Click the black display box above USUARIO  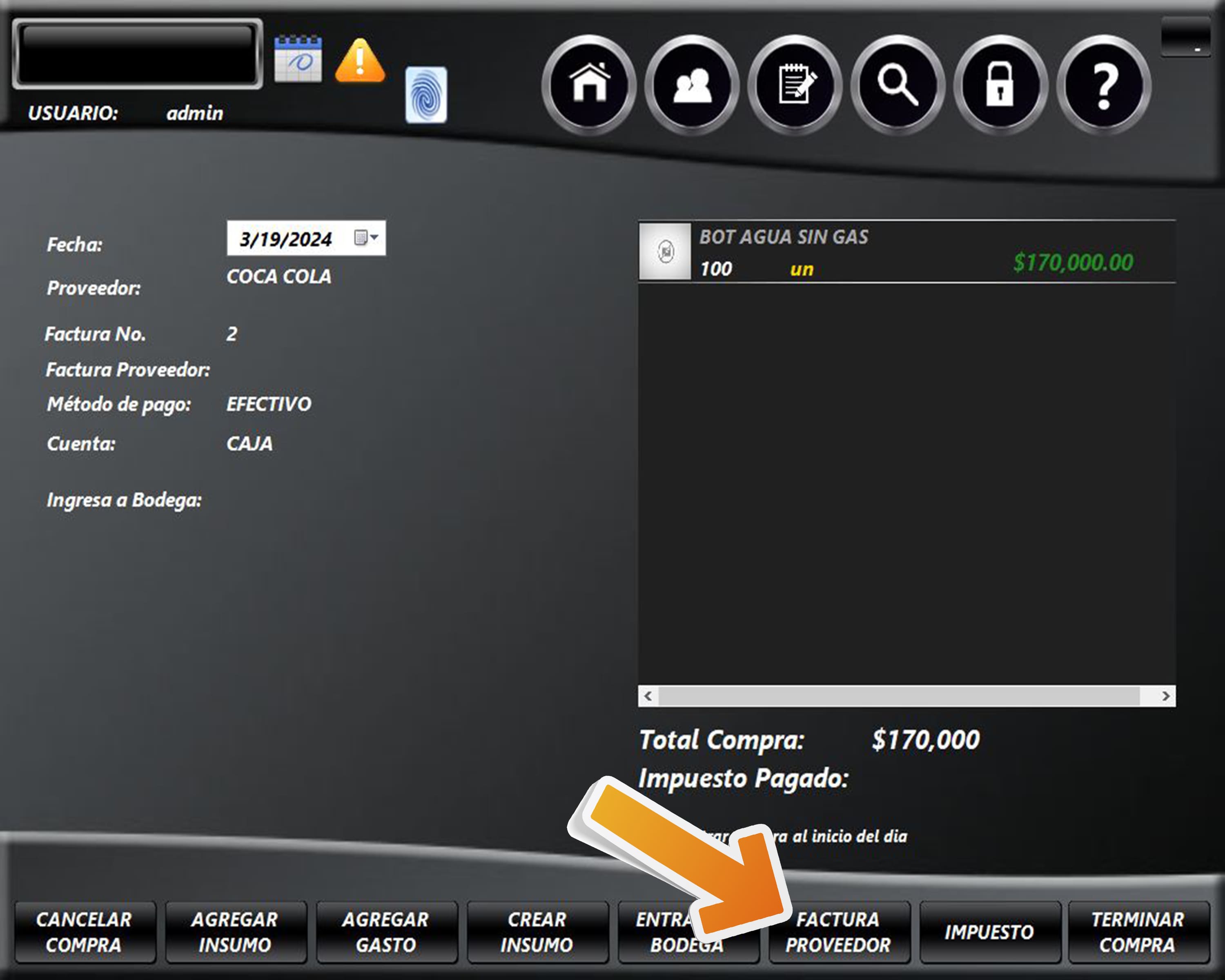(x=137, y=54)
